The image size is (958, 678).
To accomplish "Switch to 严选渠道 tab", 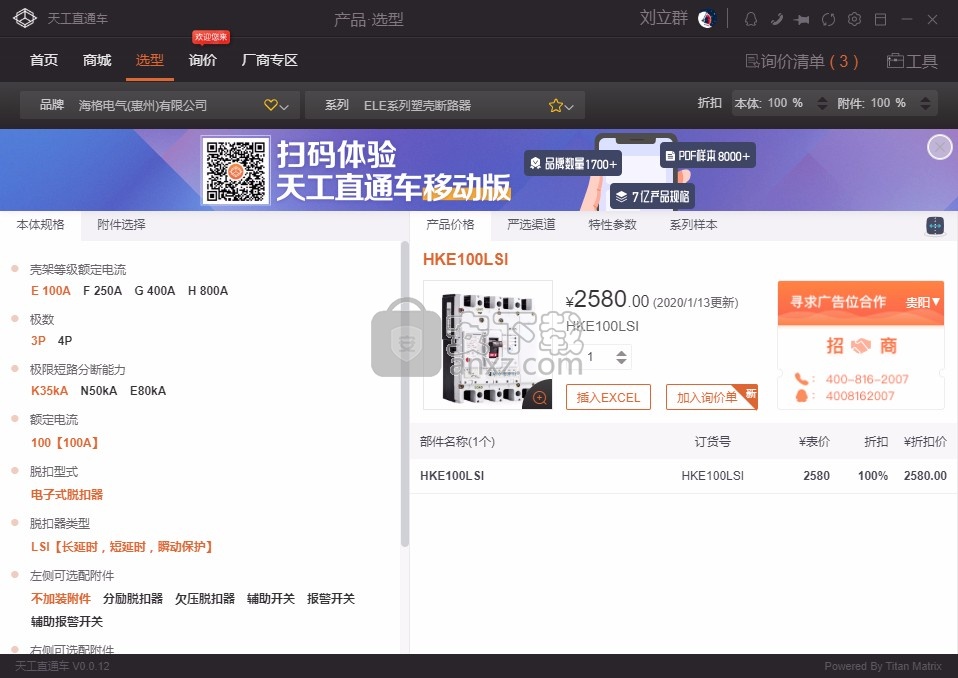I will pyautogui.click(x=531, y=225).
